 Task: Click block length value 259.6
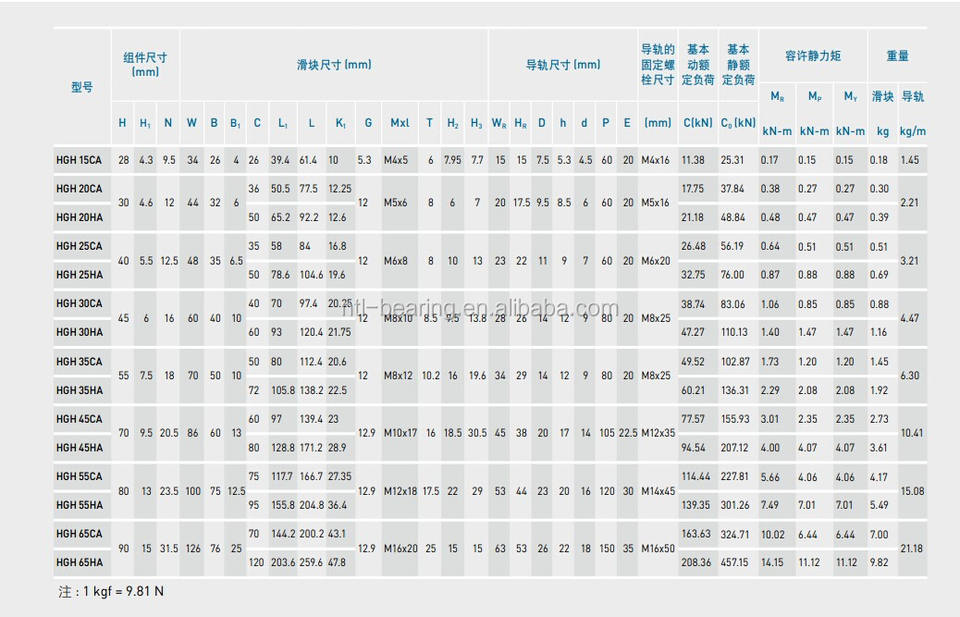tap(311, 563)
